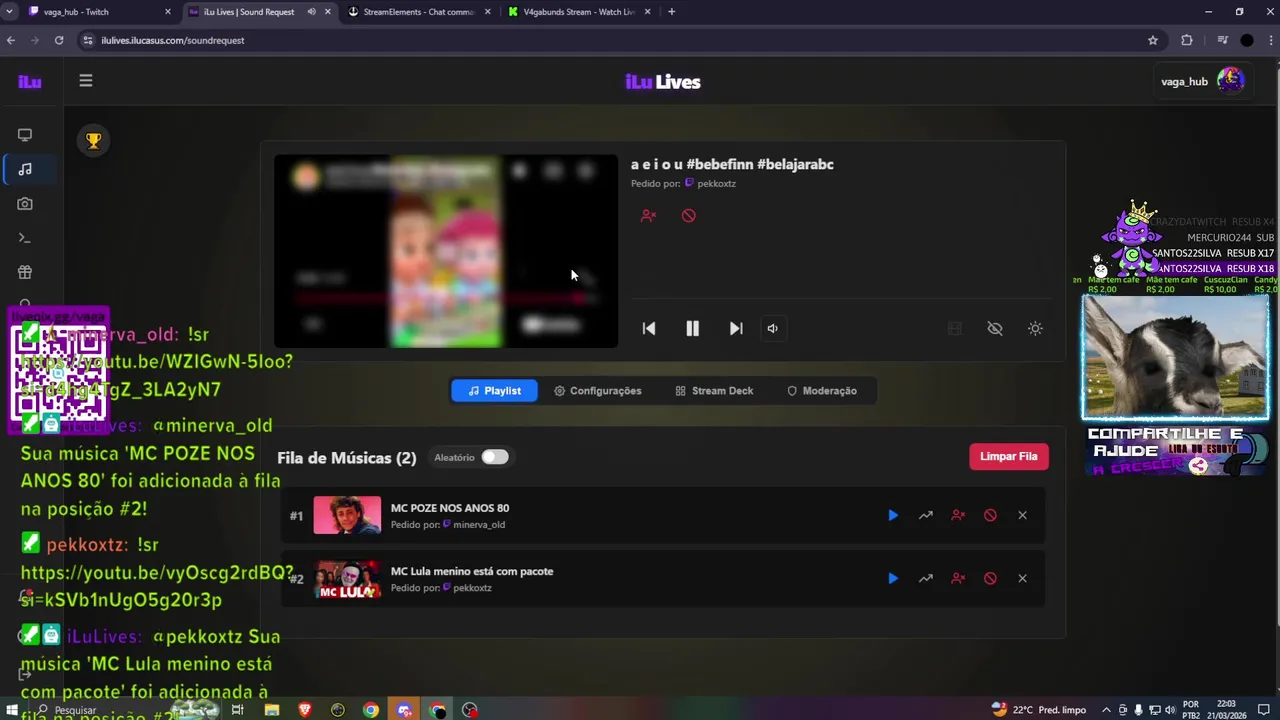Select the music note sidebar icon
This screenshot has height=720, width=1280.
point(25,169)
